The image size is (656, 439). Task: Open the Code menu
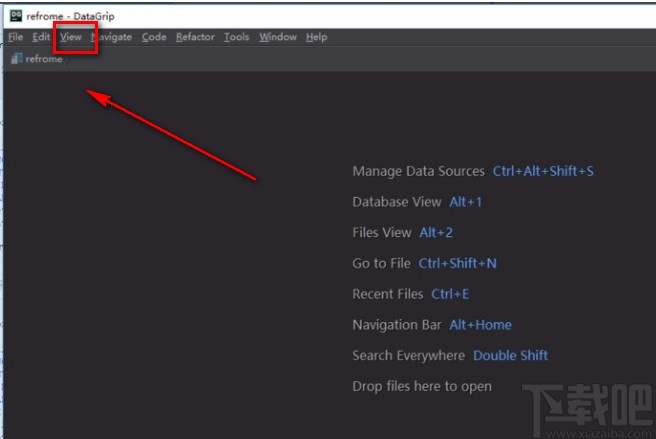click(x=154, y=37)
